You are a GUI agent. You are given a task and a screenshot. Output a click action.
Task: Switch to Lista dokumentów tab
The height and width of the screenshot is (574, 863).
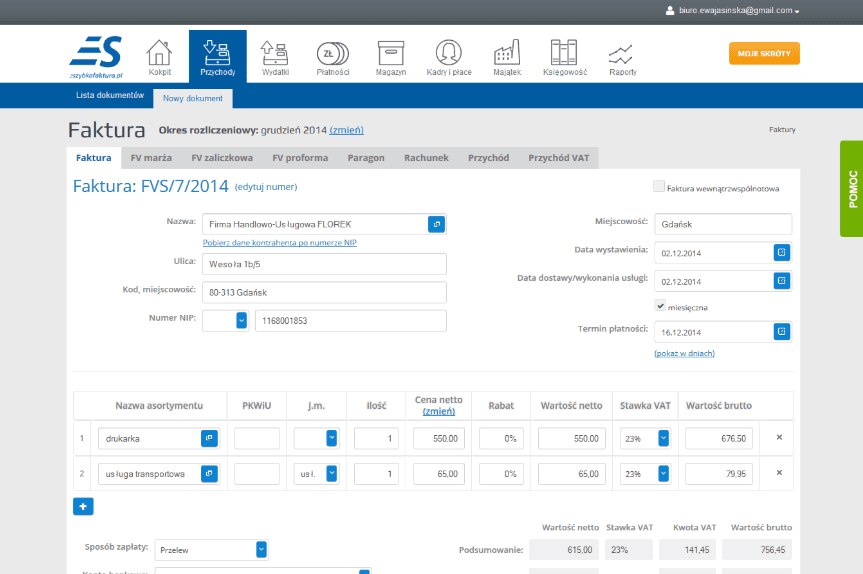[110, 95]
